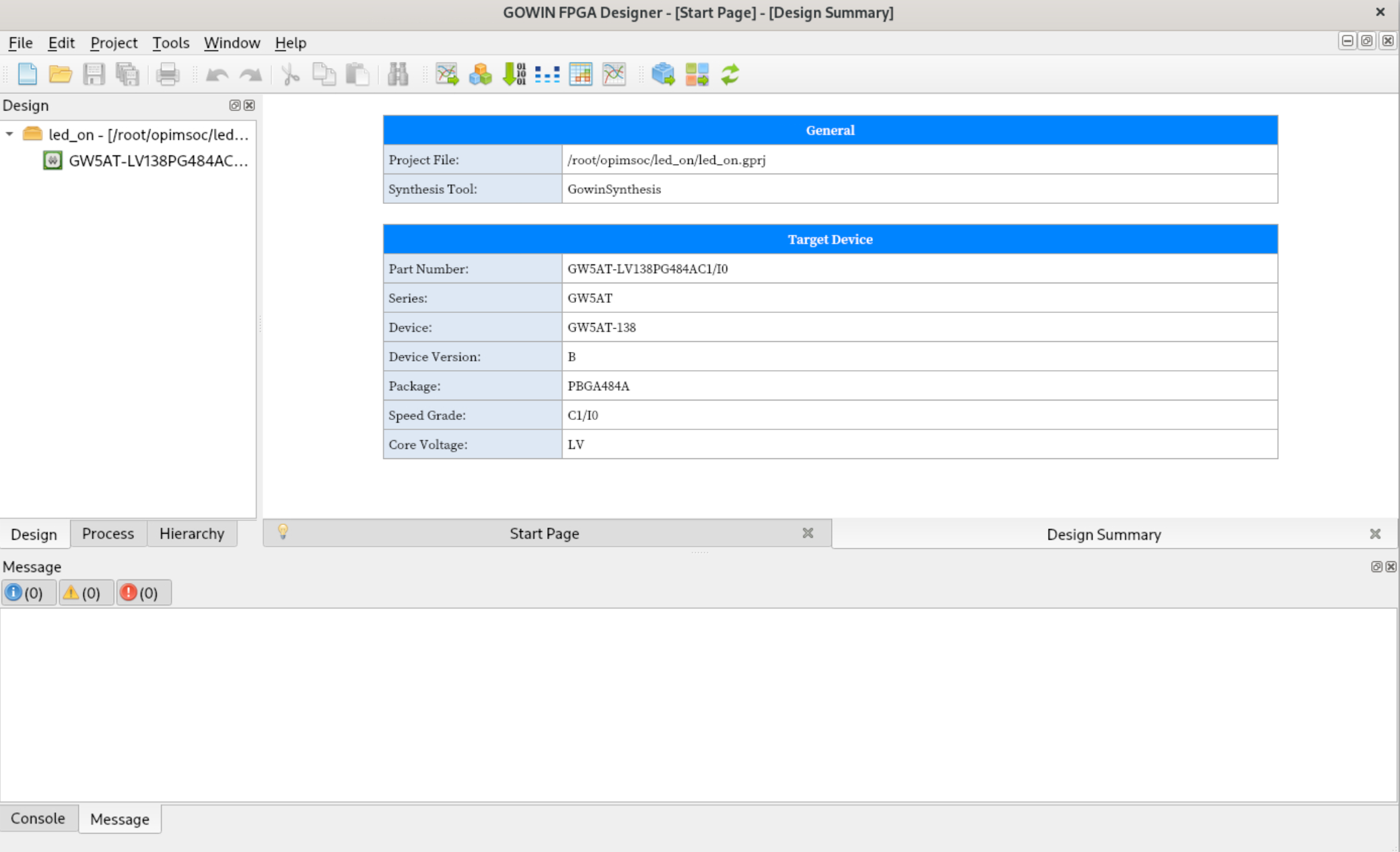Switch to the Process tab

pyautogui.click(x=108, y=533)
